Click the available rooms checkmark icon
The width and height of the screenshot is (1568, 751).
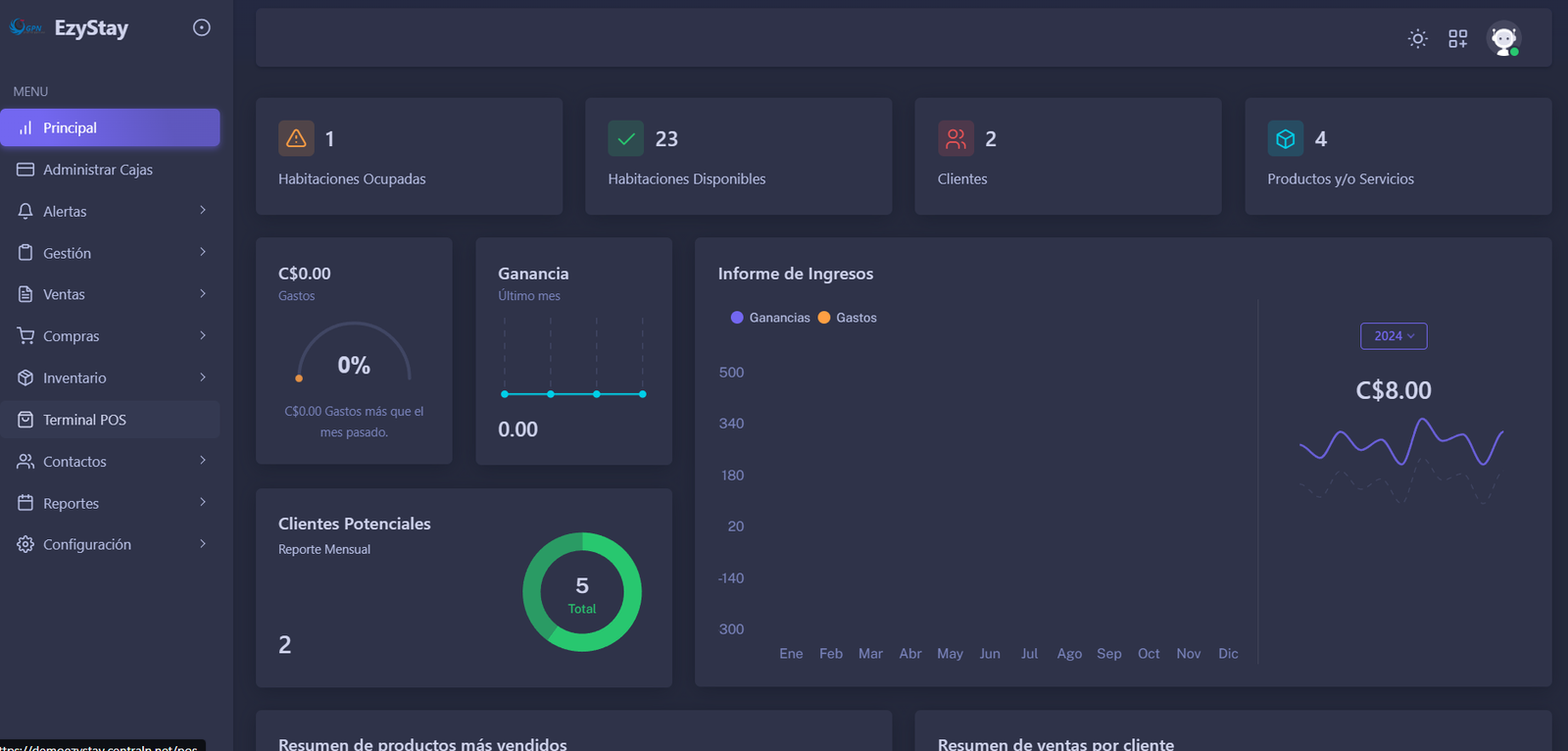pos(625,138)
